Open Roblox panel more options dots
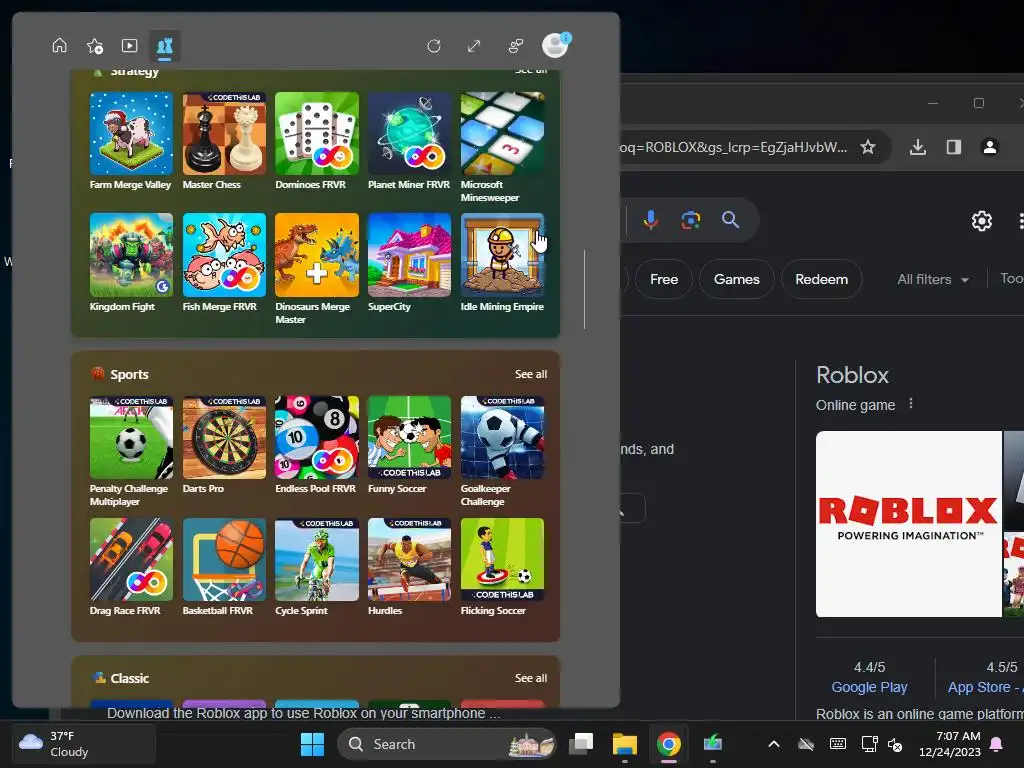 (x=911, y=404)
